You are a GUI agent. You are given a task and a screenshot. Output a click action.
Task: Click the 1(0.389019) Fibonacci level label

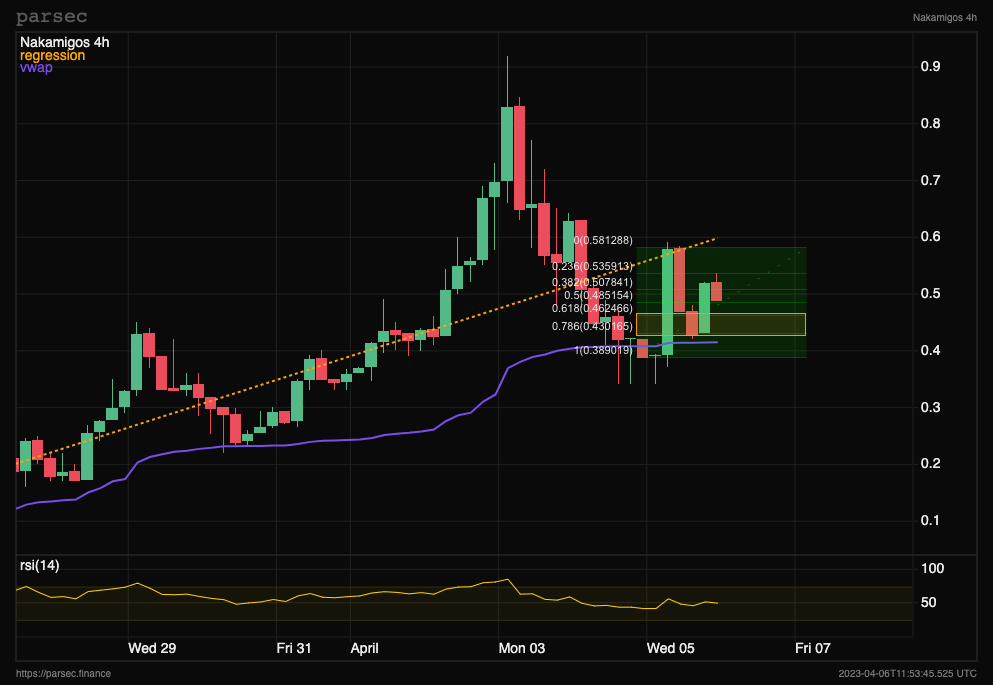pos(604,350)
